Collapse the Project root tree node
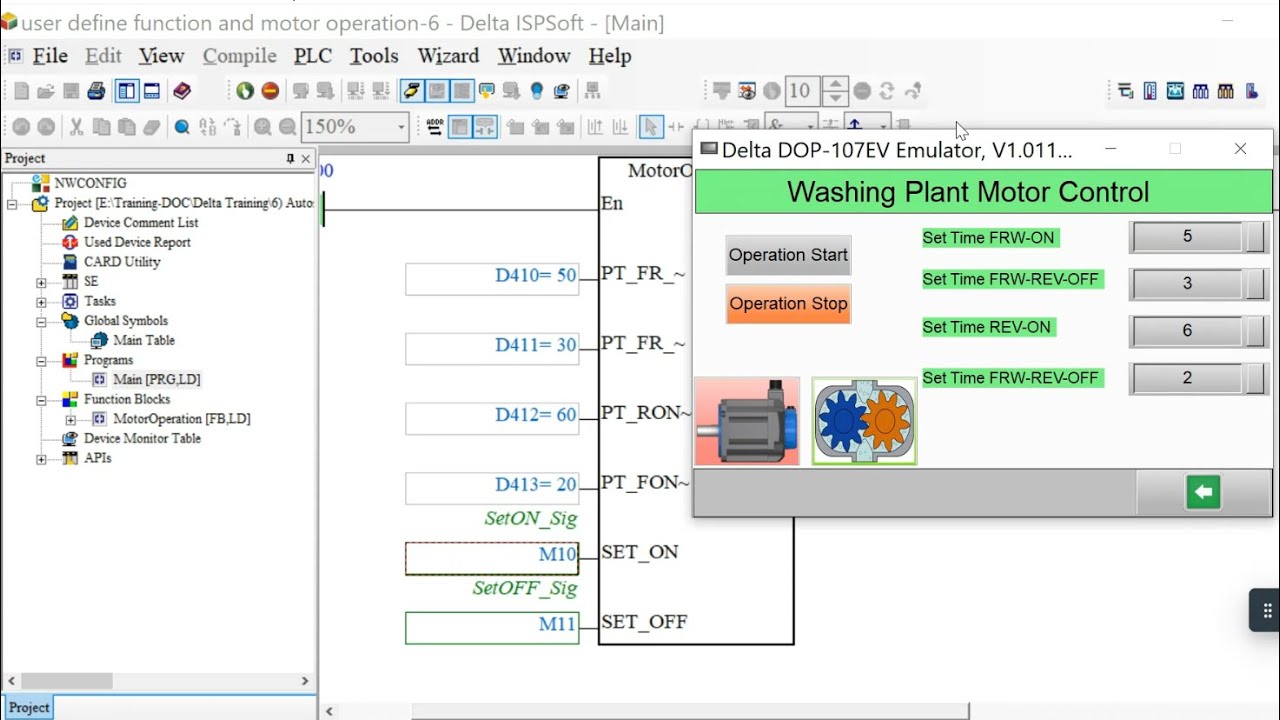Screen dimensions: 1280x720 [12, 203]
